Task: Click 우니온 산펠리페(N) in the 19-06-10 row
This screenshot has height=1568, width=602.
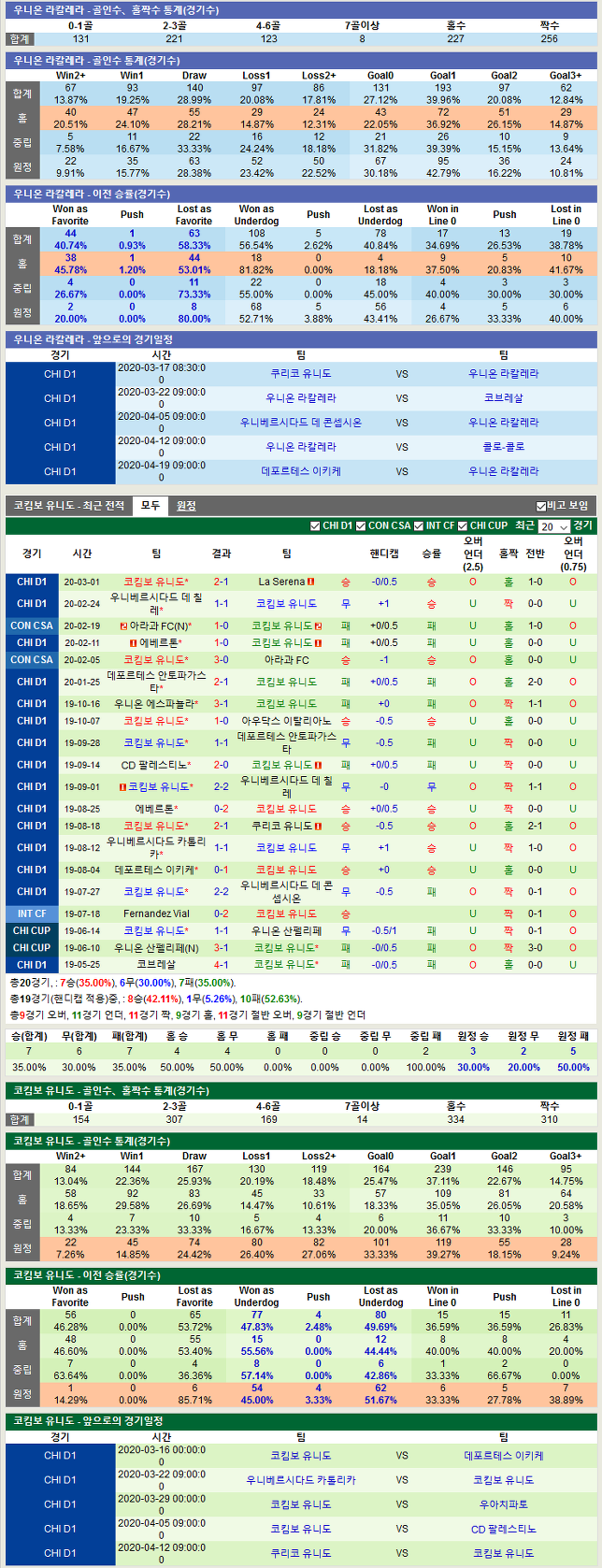Action: pos(156,948)
